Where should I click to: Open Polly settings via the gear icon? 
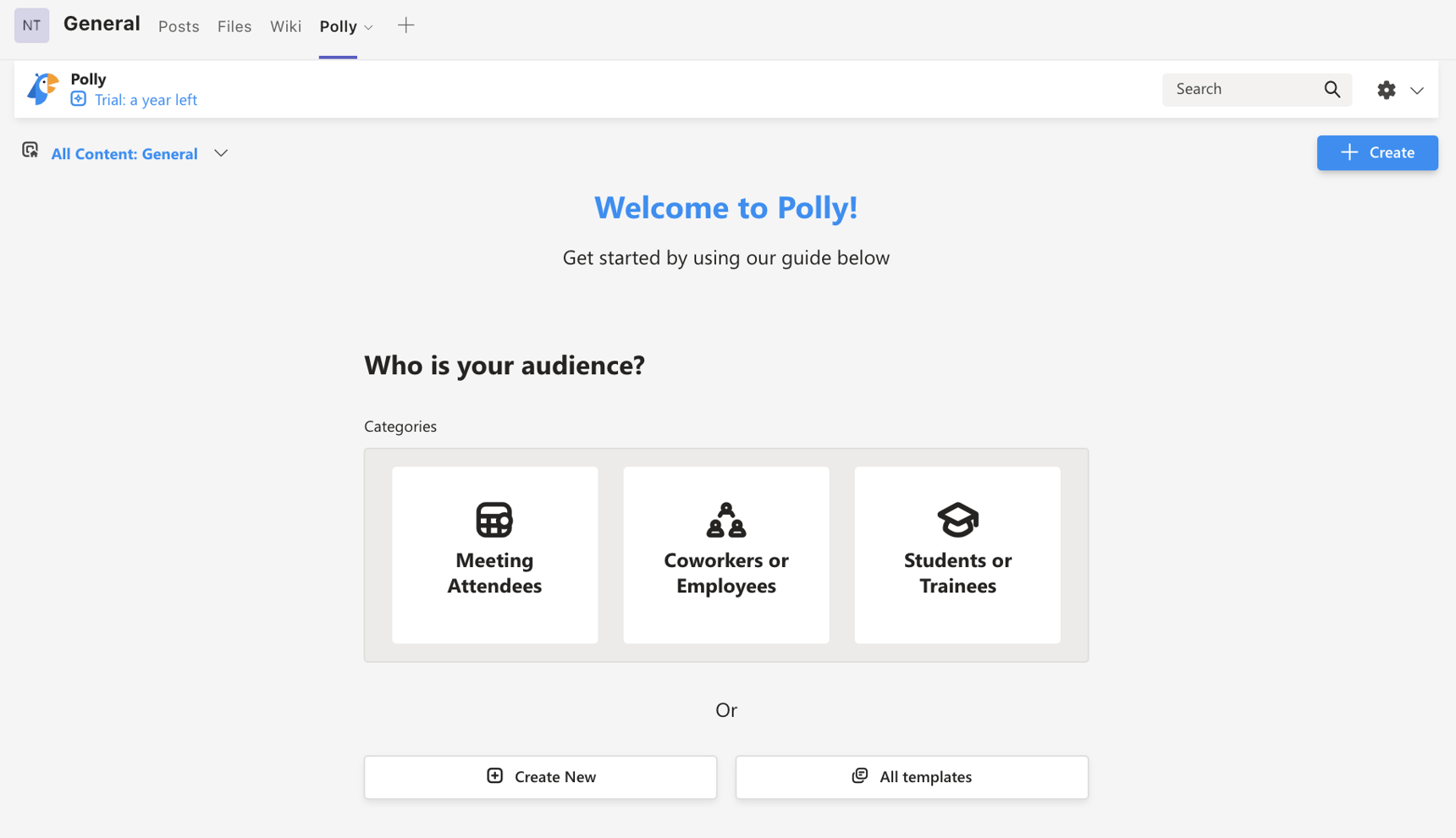tap(1387, 89)
